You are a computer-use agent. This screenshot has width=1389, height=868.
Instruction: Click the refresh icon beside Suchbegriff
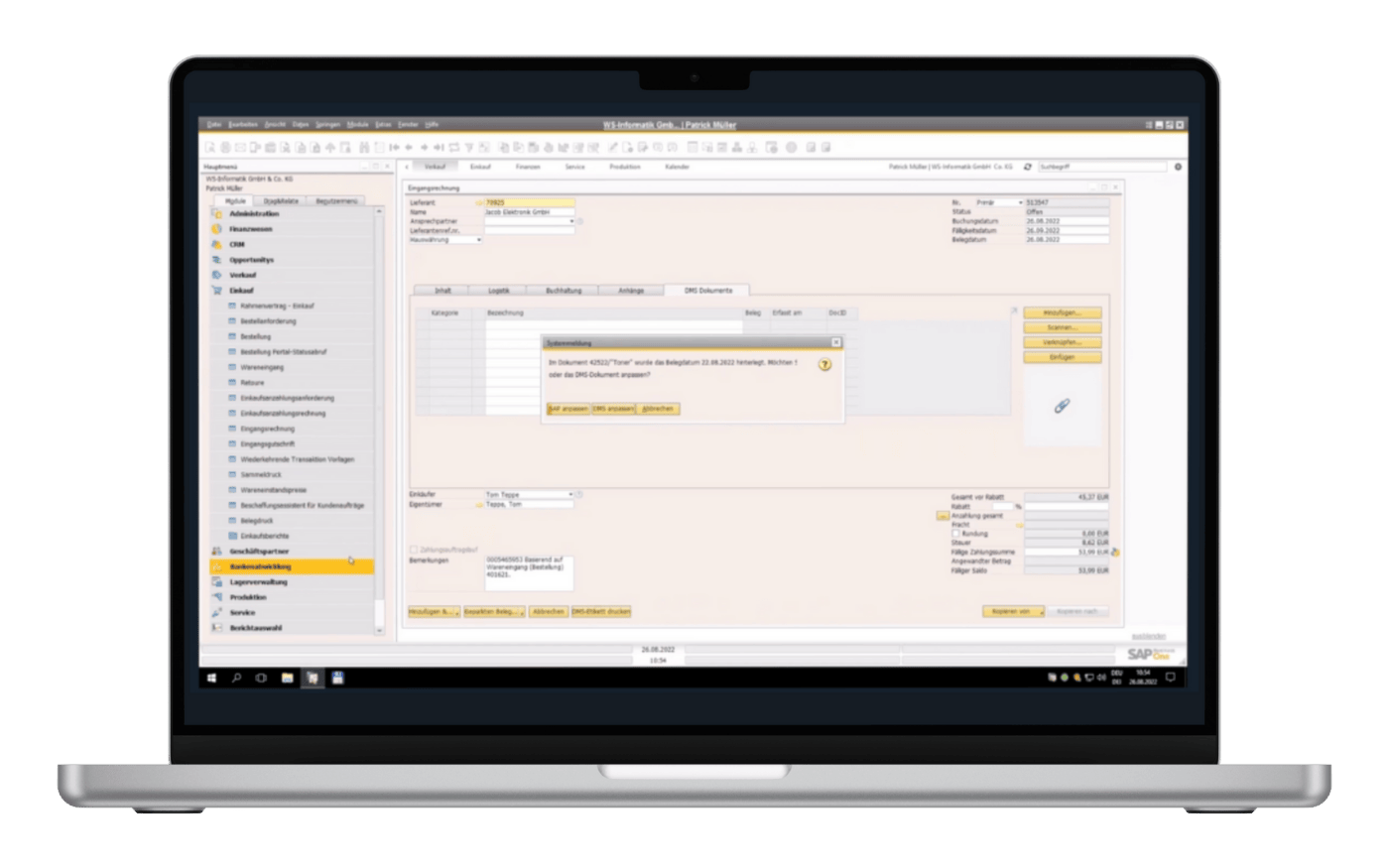(x=1028, y=167)
